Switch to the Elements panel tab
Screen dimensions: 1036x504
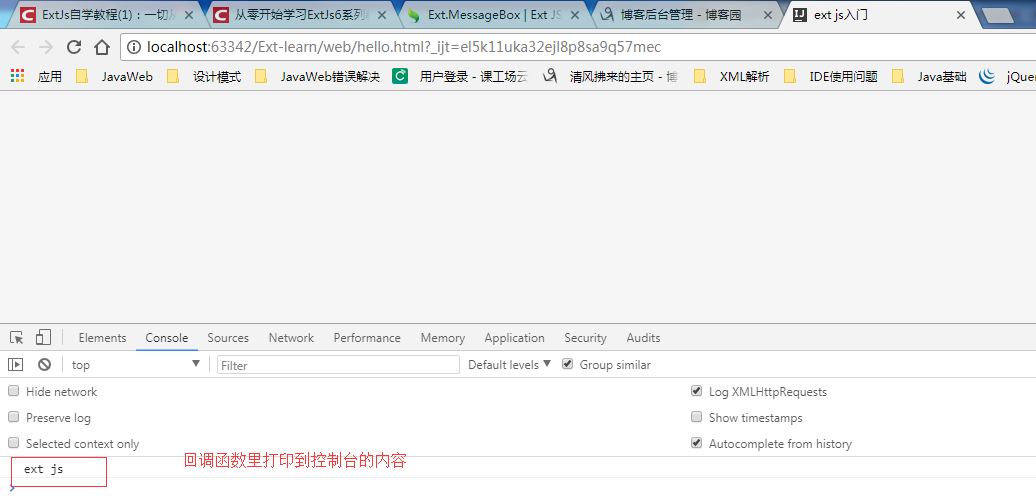click(x=102, y=338)
